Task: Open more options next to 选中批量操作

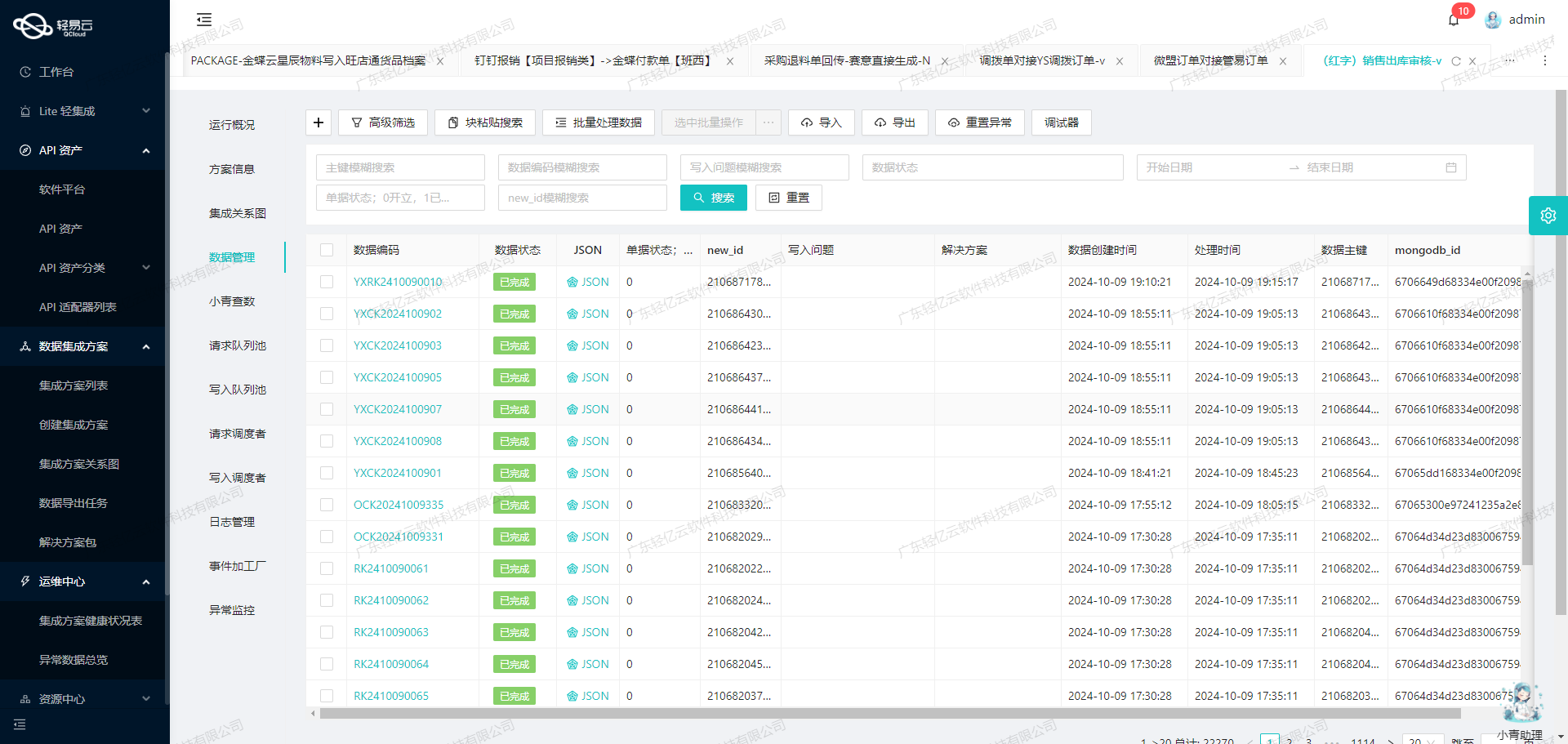Action: (767, 122)
